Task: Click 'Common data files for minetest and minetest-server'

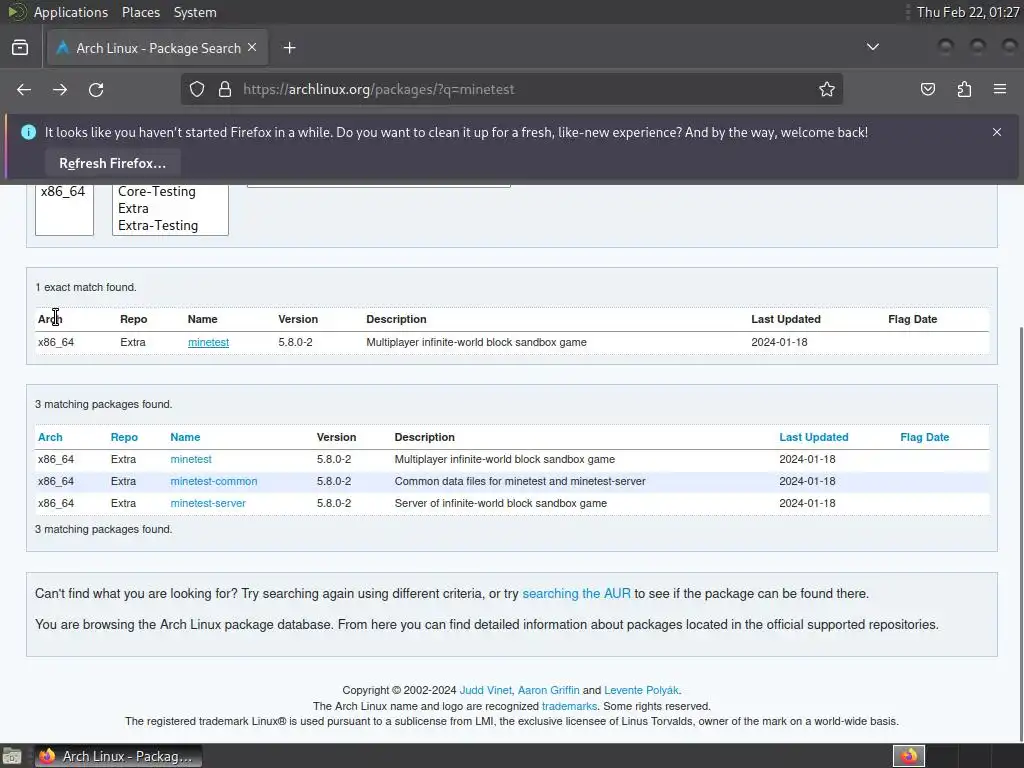Action: tap(520, 481)
